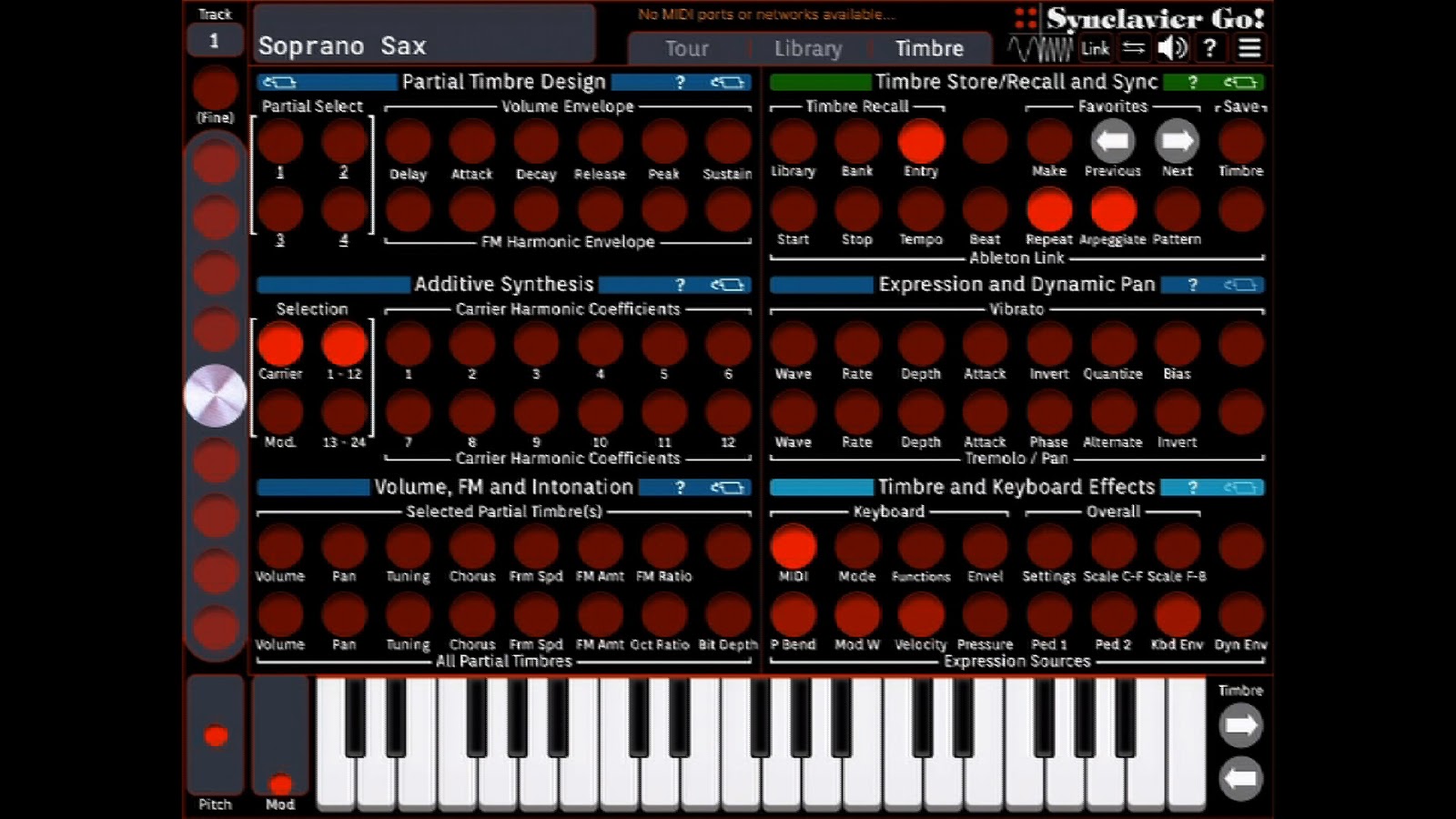Toggle the Repeat button
The width and height of the screenshot is (1456, 819).
tap(1049, 209)
